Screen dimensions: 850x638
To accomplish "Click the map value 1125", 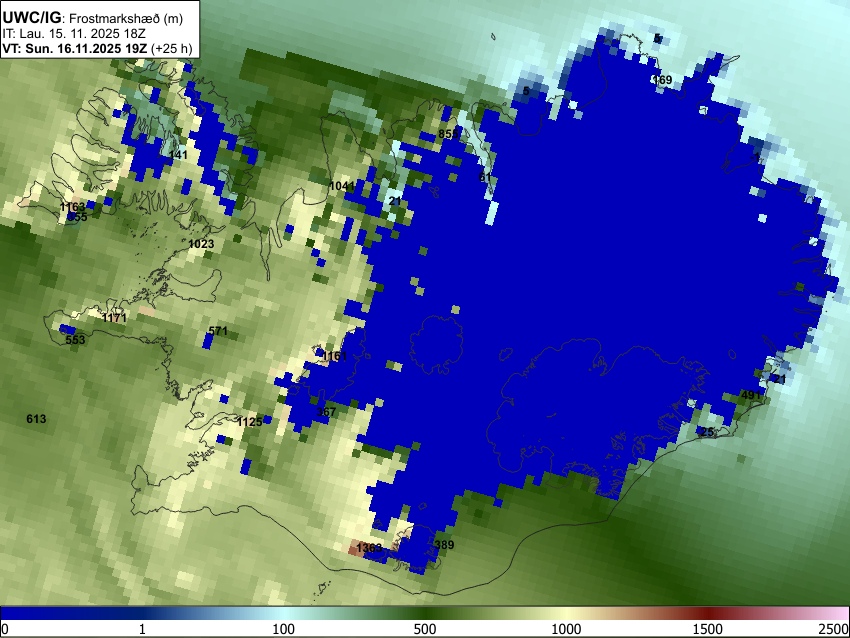I will click(x=250, y=422).
